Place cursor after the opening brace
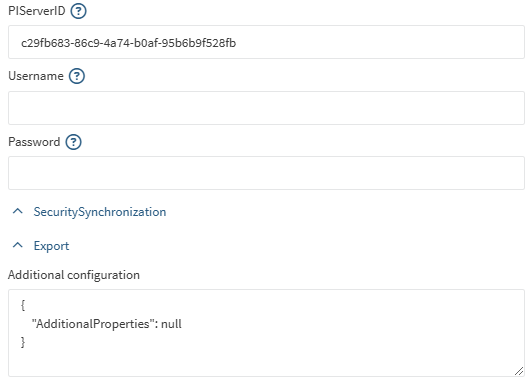The image size is (531, 383). coord(23,305)
